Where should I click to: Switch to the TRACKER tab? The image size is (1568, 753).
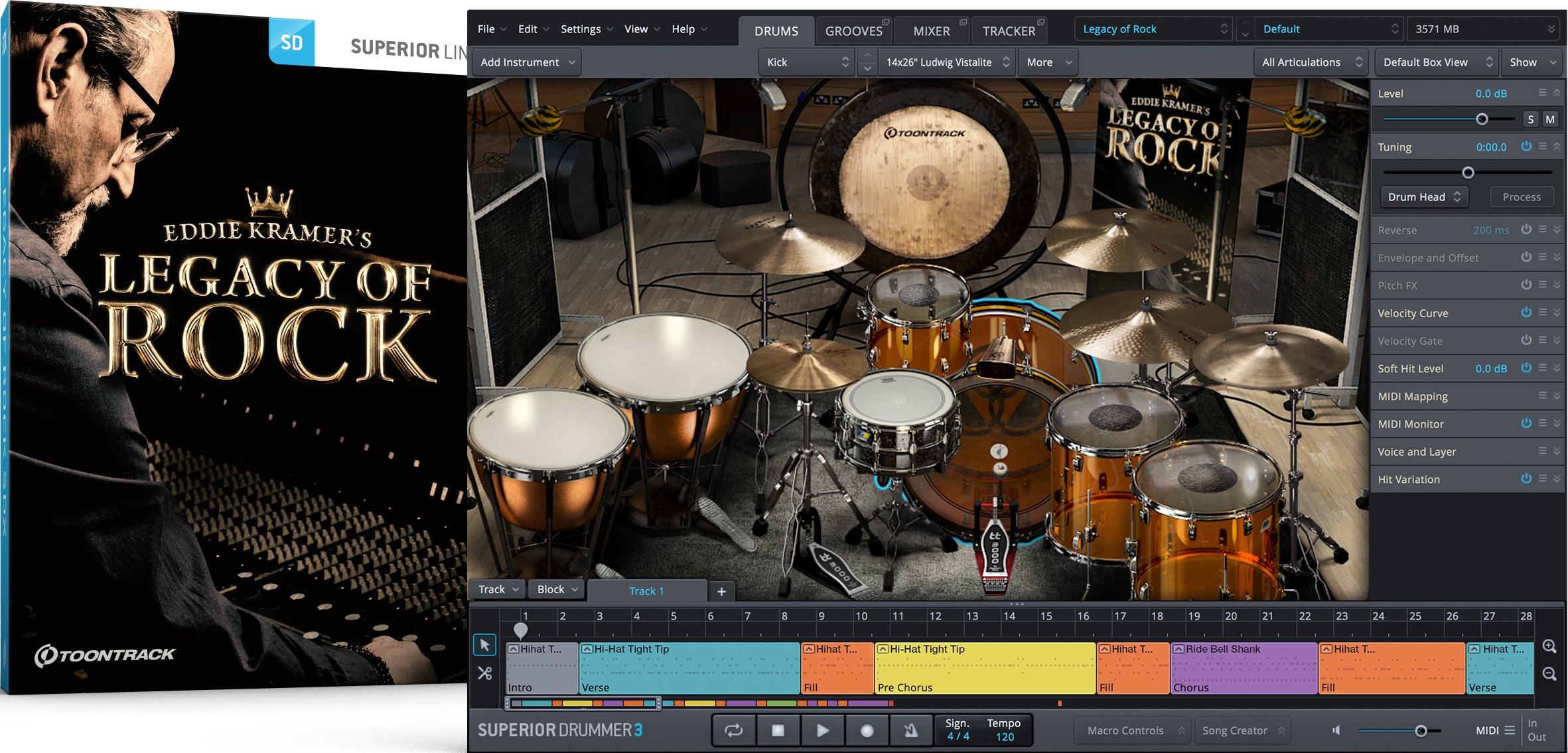coord(1009,31)
